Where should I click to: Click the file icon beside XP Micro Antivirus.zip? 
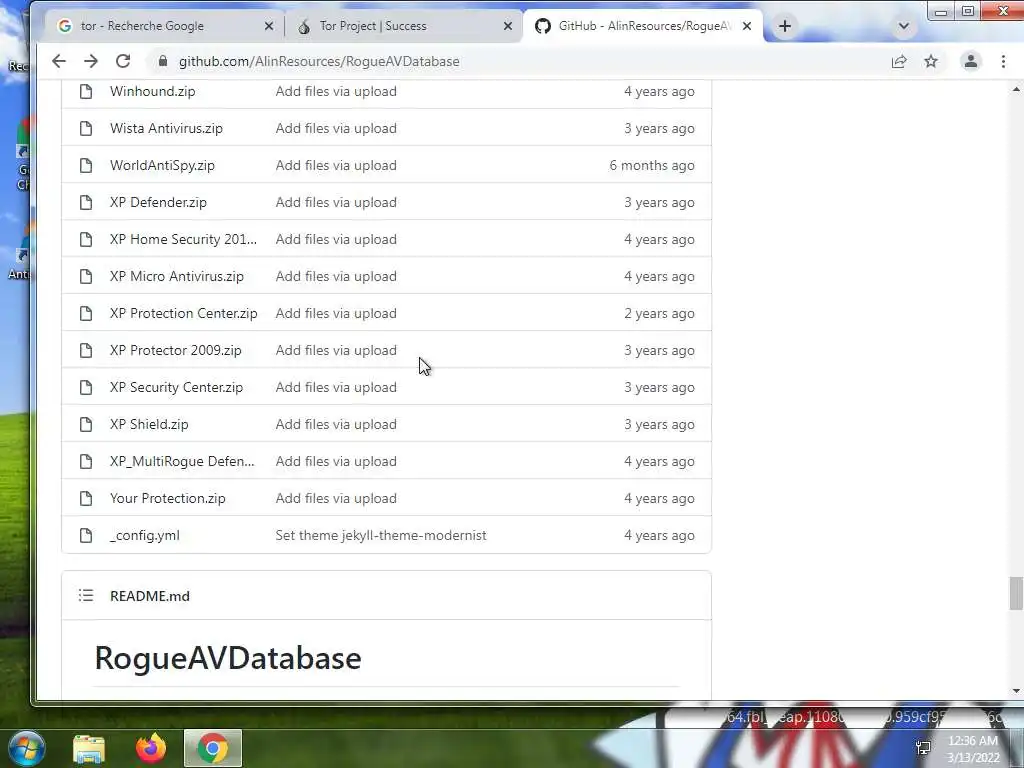point(86,276)
